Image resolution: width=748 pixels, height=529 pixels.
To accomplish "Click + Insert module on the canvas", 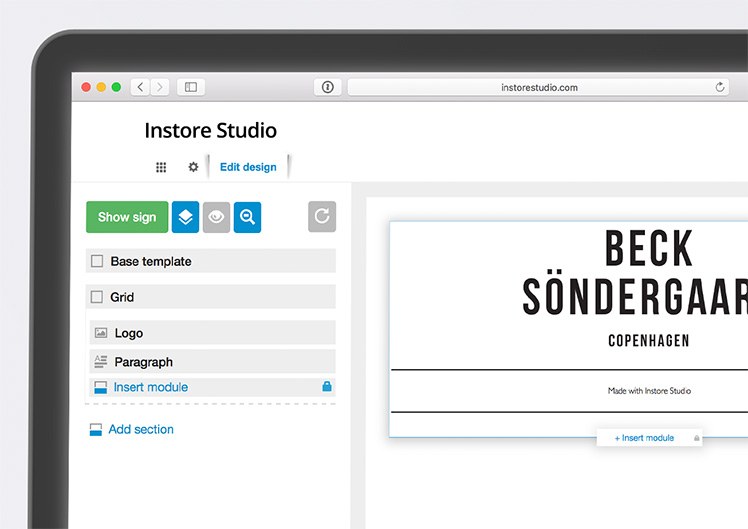I will click(644, 438).
